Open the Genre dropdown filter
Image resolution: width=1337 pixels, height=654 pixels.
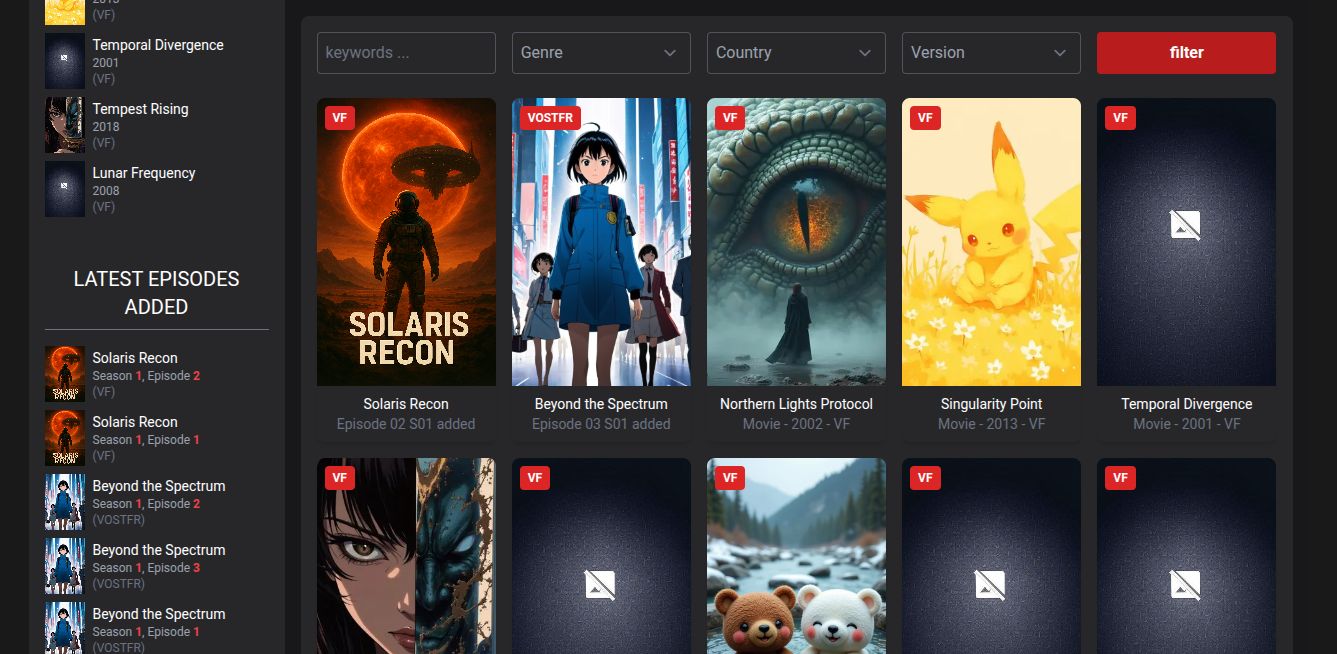pos(601,53)
